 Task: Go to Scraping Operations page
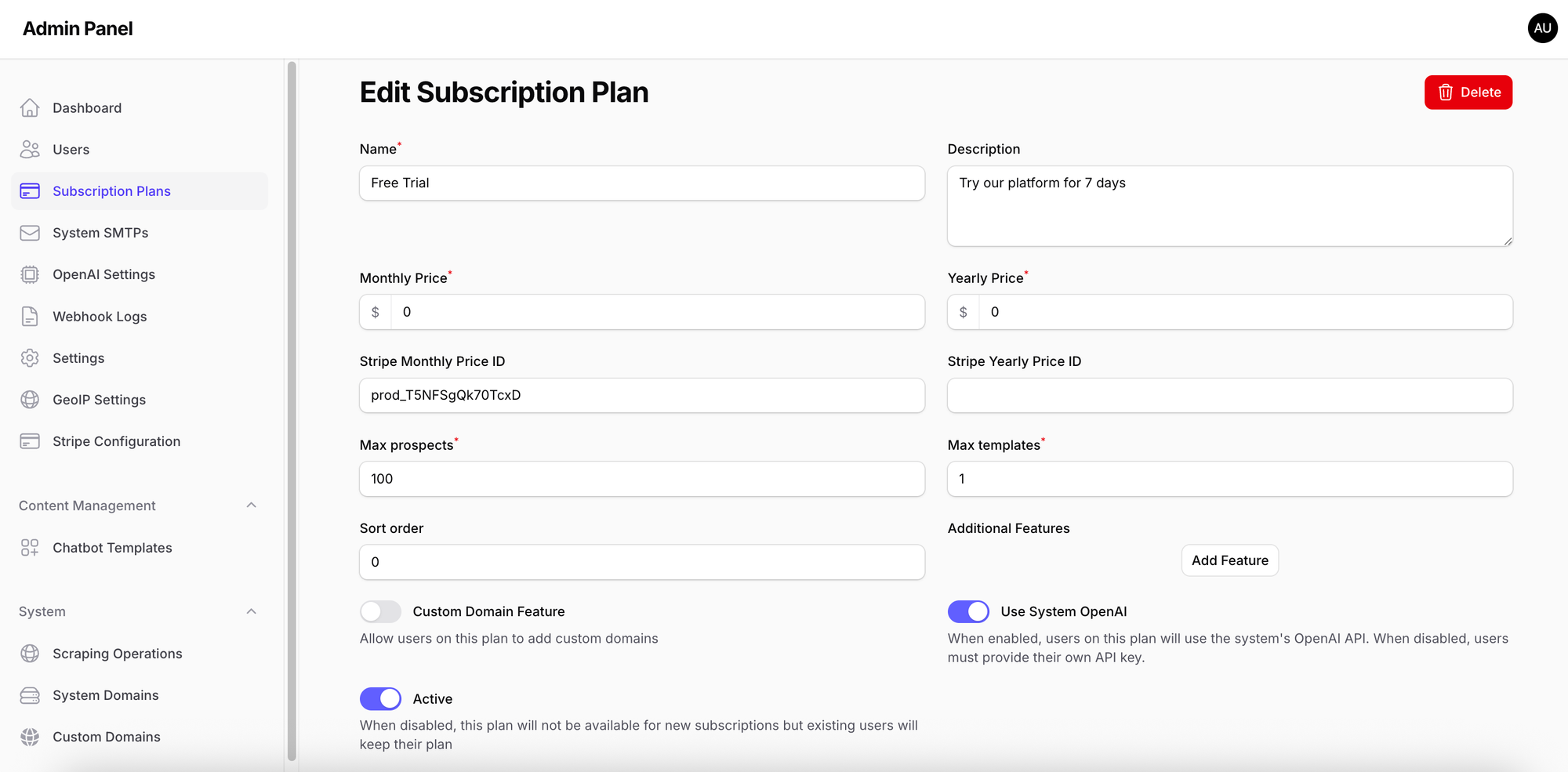click(117, 654)
